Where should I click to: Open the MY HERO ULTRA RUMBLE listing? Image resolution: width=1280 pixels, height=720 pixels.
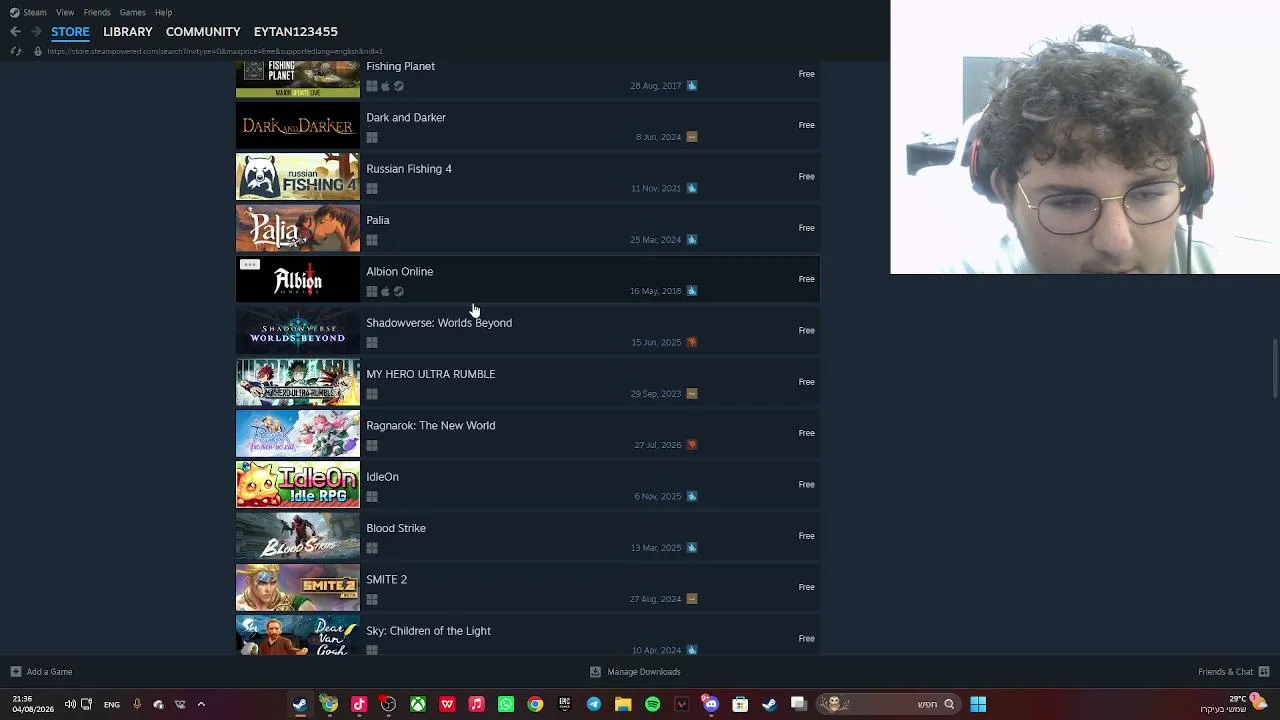coord(528,382)
